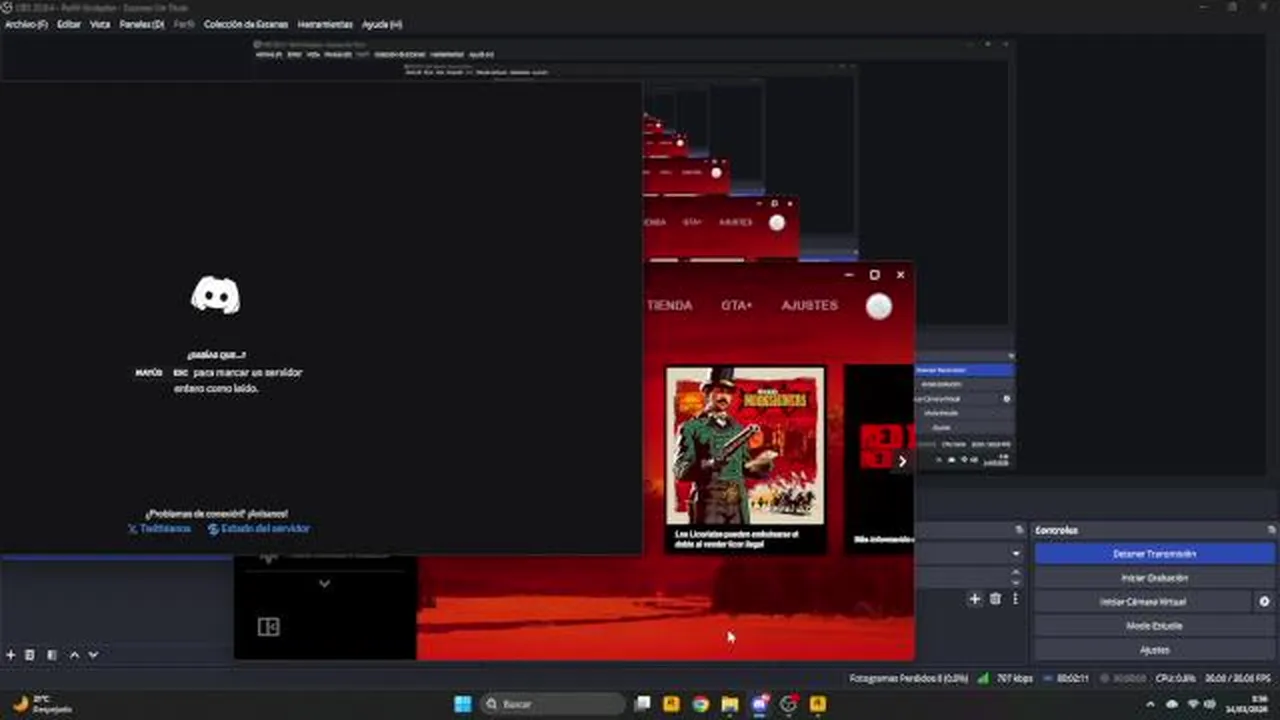Image resolution: width=1280 pixels, height=720 pixels.
Task: Move the scene down
Action: point(93,655)
